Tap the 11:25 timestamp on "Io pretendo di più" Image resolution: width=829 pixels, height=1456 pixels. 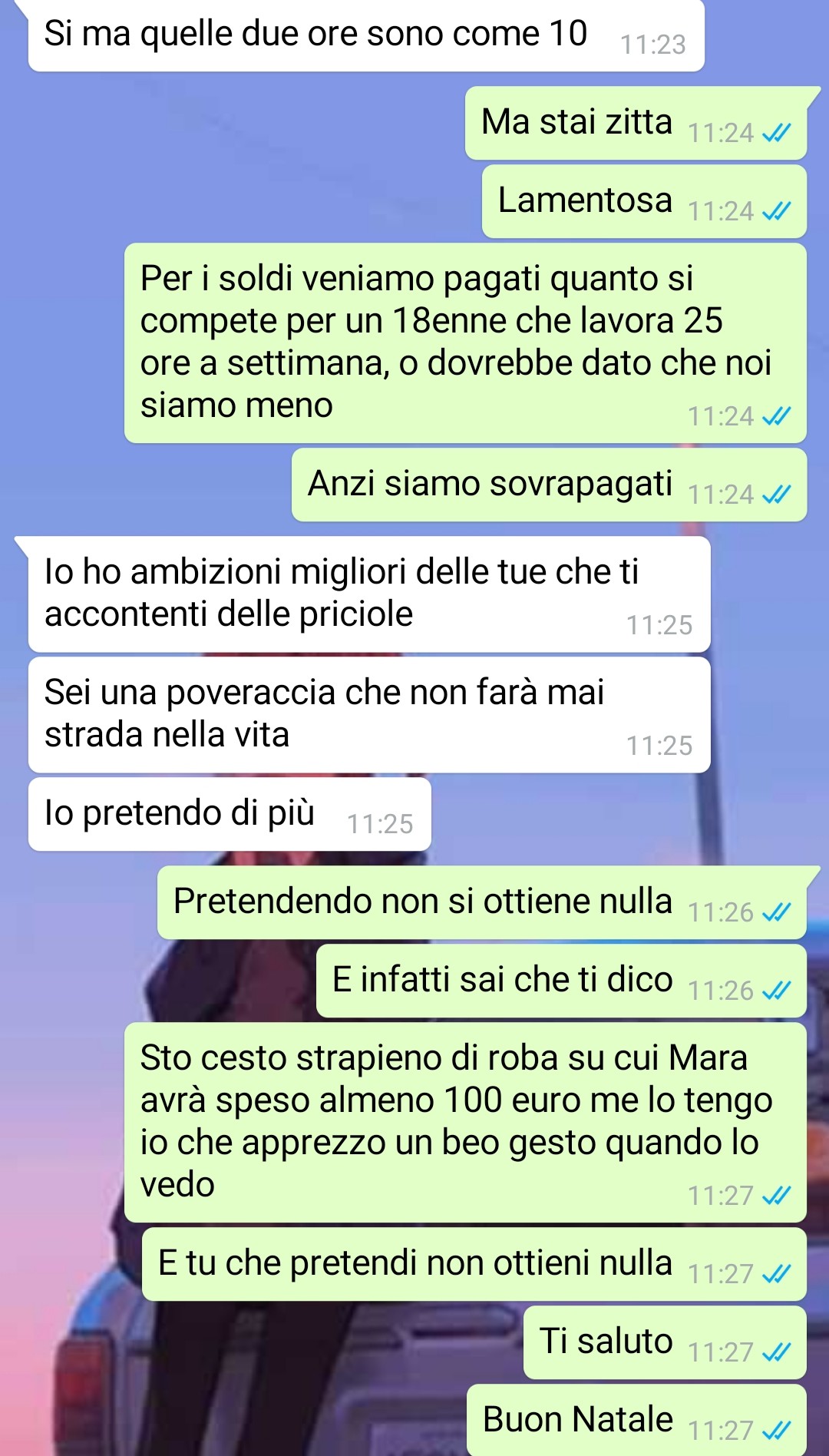pyautogui.click(x=380, y=824)
